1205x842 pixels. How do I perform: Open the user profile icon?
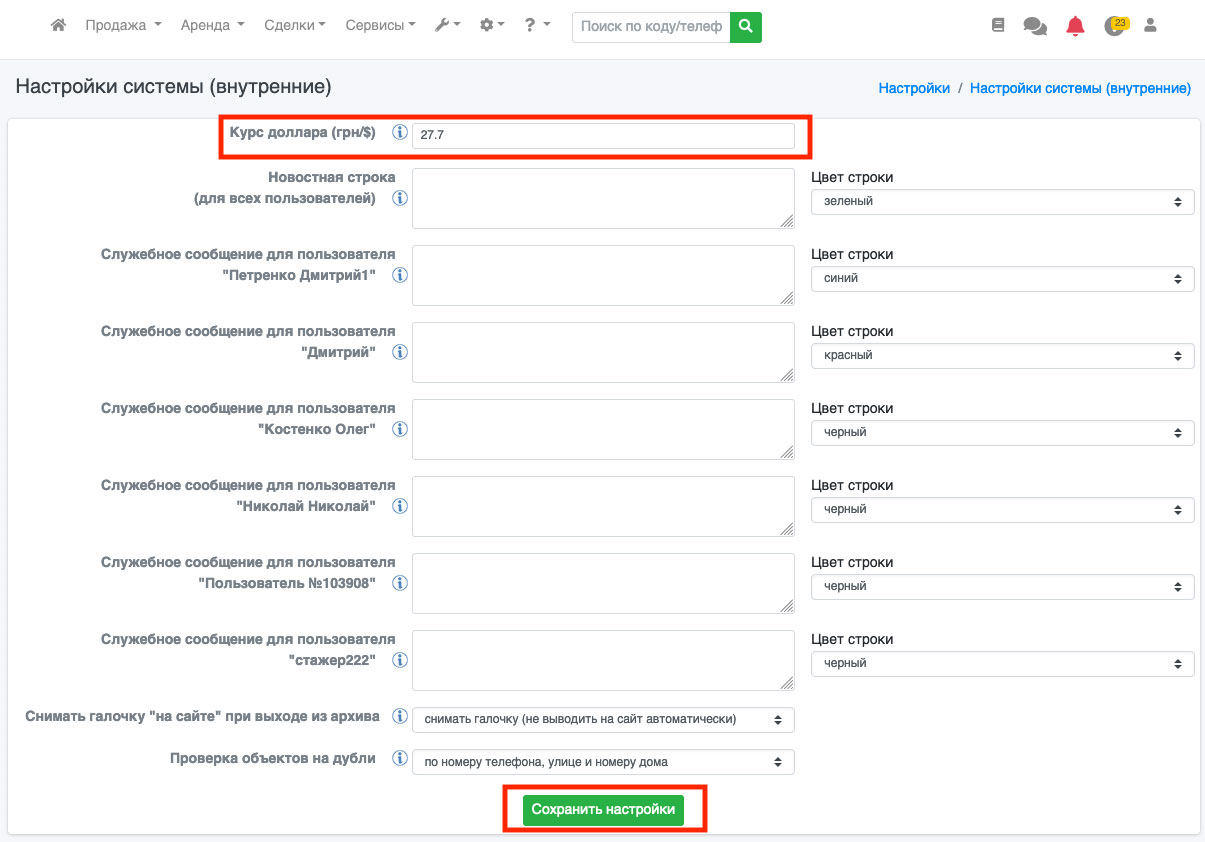[1150, 26]
